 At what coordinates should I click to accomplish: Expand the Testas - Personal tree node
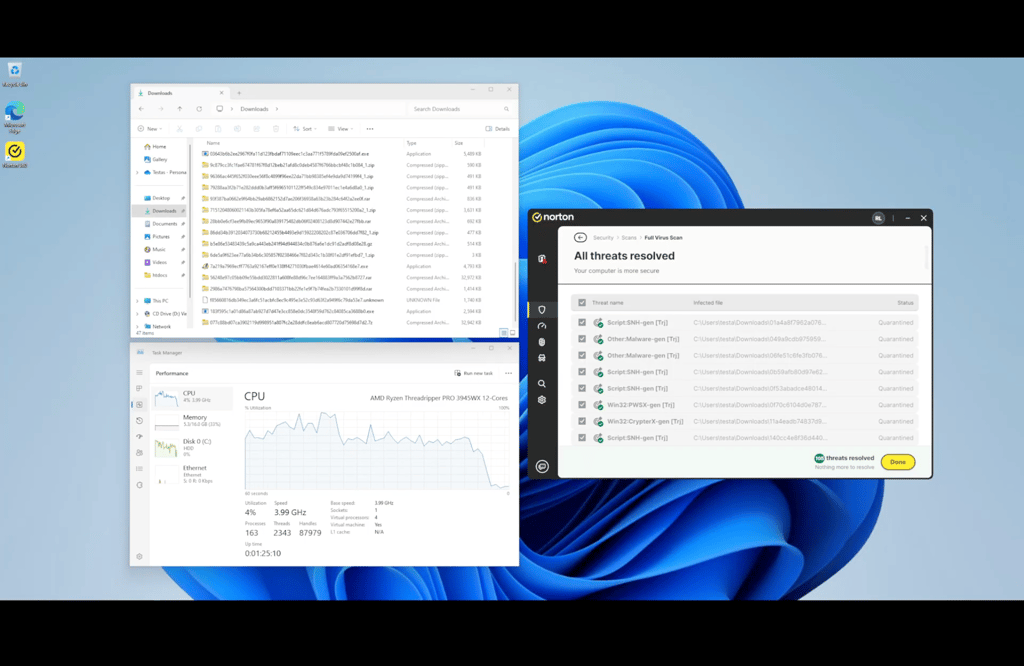pyautogui.click(x=137, y=172)
